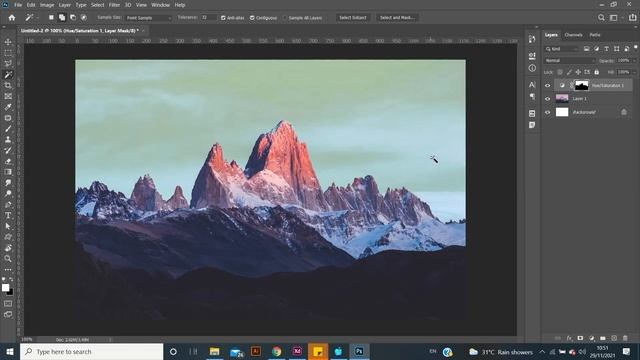This screenshot has width=640, height=360.
Task: Filter for pixel layers icon
Action: tap(587, 49)
